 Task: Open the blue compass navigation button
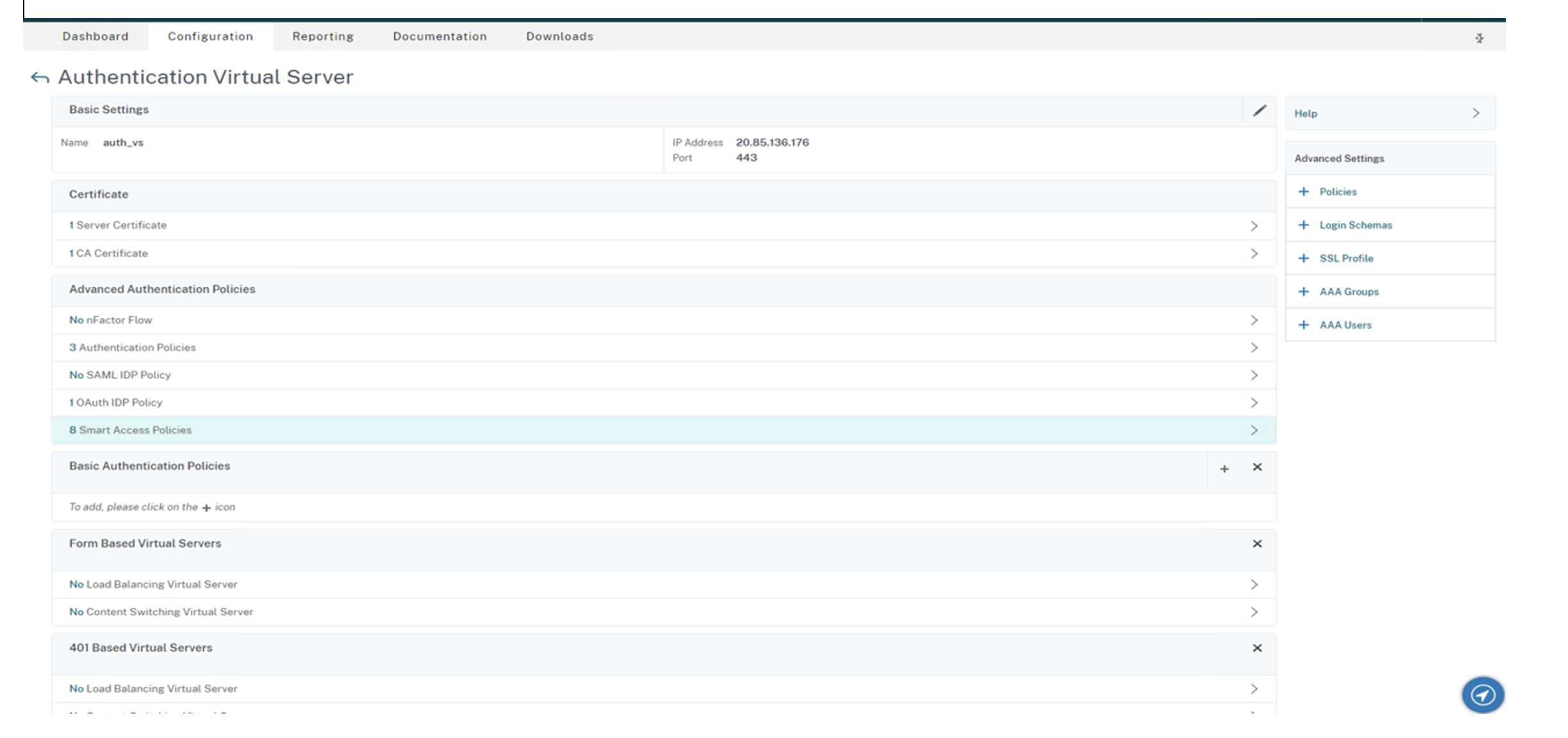[x=1482, y=694]
